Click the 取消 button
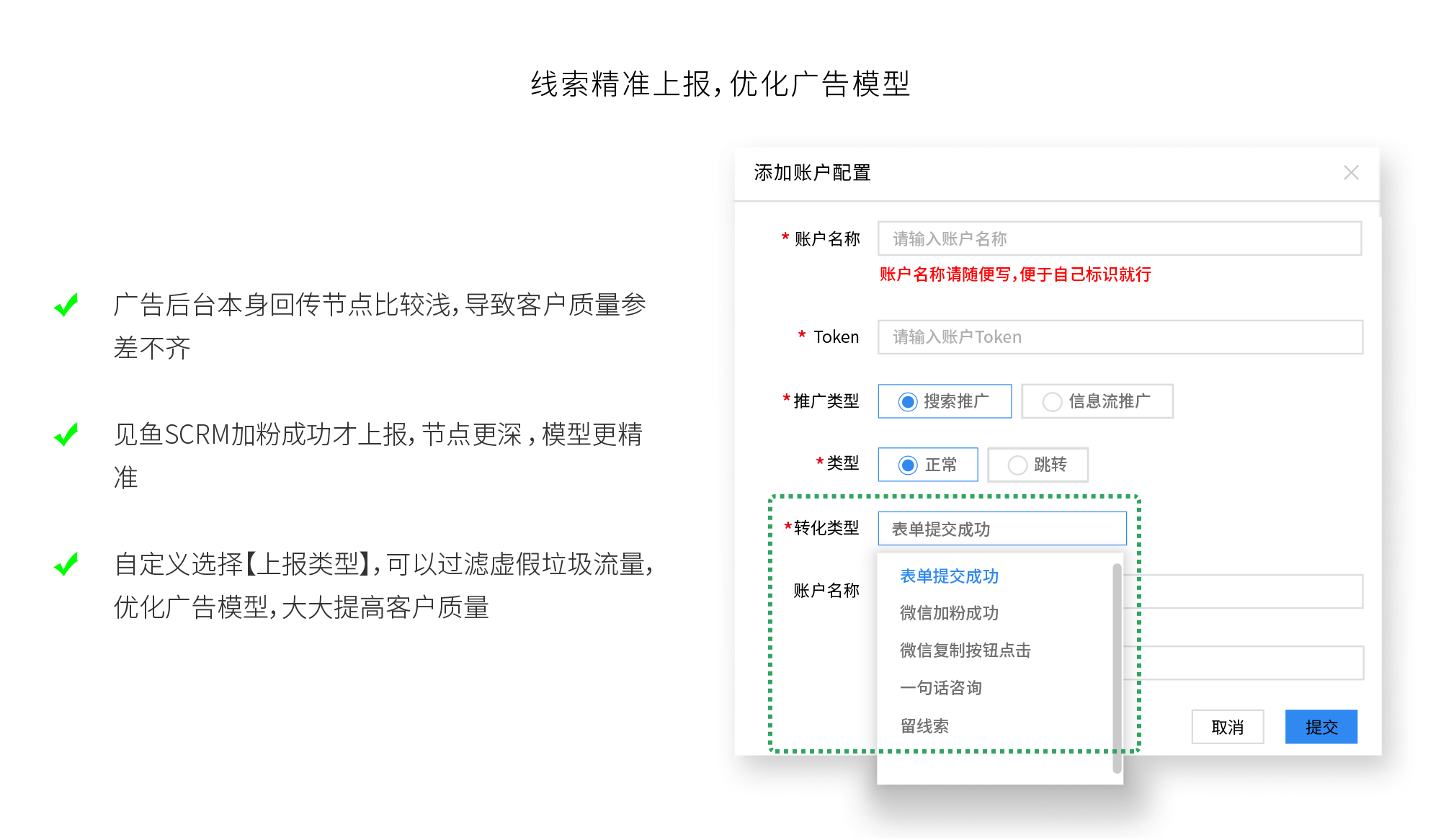The height and width of the screenshot is (840, 1441). pyautogui.click(x=1227, y=727)
